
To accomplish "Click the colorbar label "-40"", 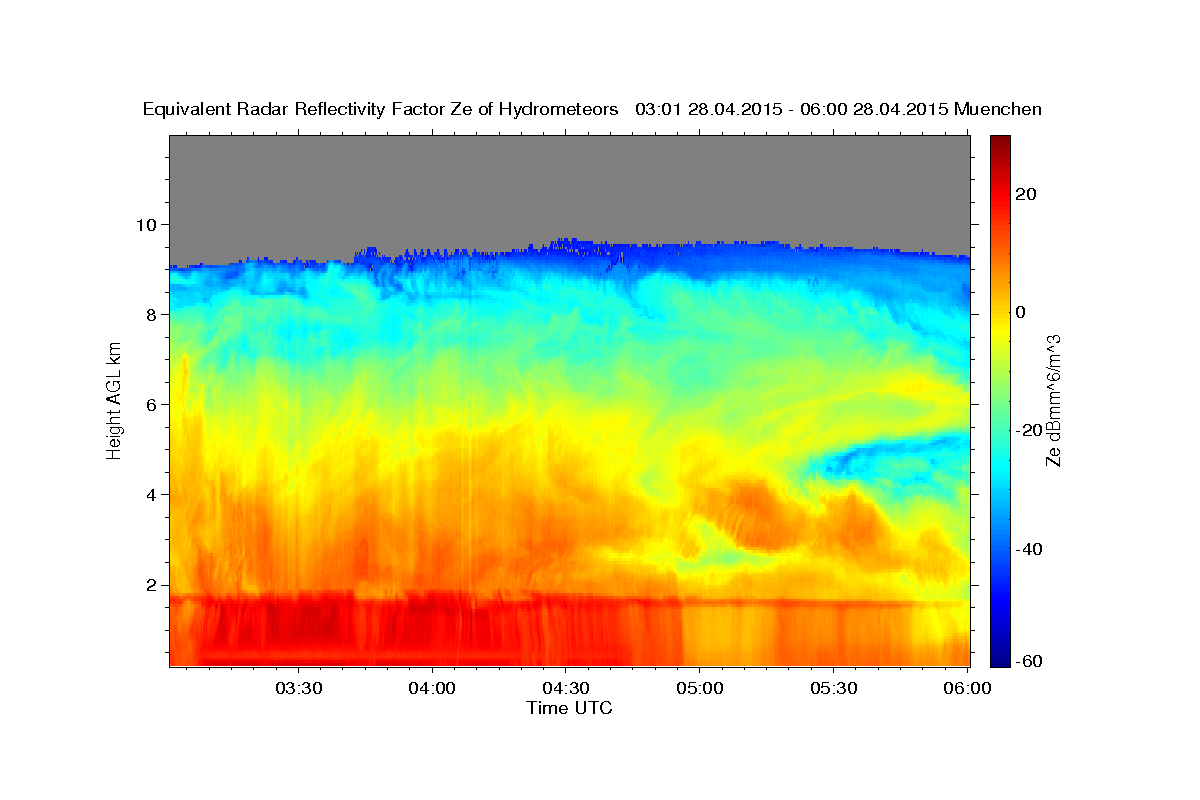I will [1031, 549].
